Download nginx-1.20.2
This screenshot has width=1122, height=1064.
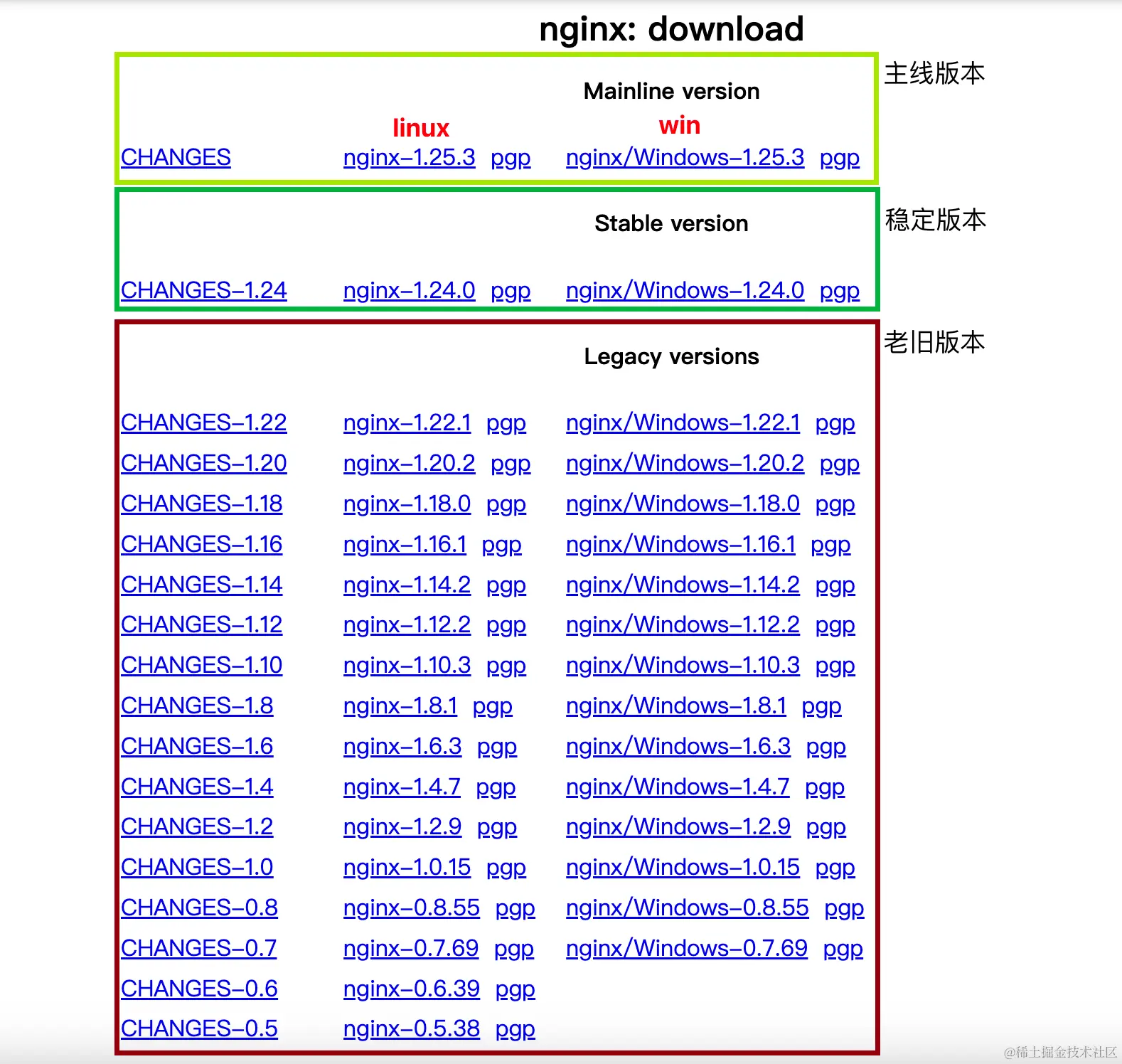click(409, 463)
